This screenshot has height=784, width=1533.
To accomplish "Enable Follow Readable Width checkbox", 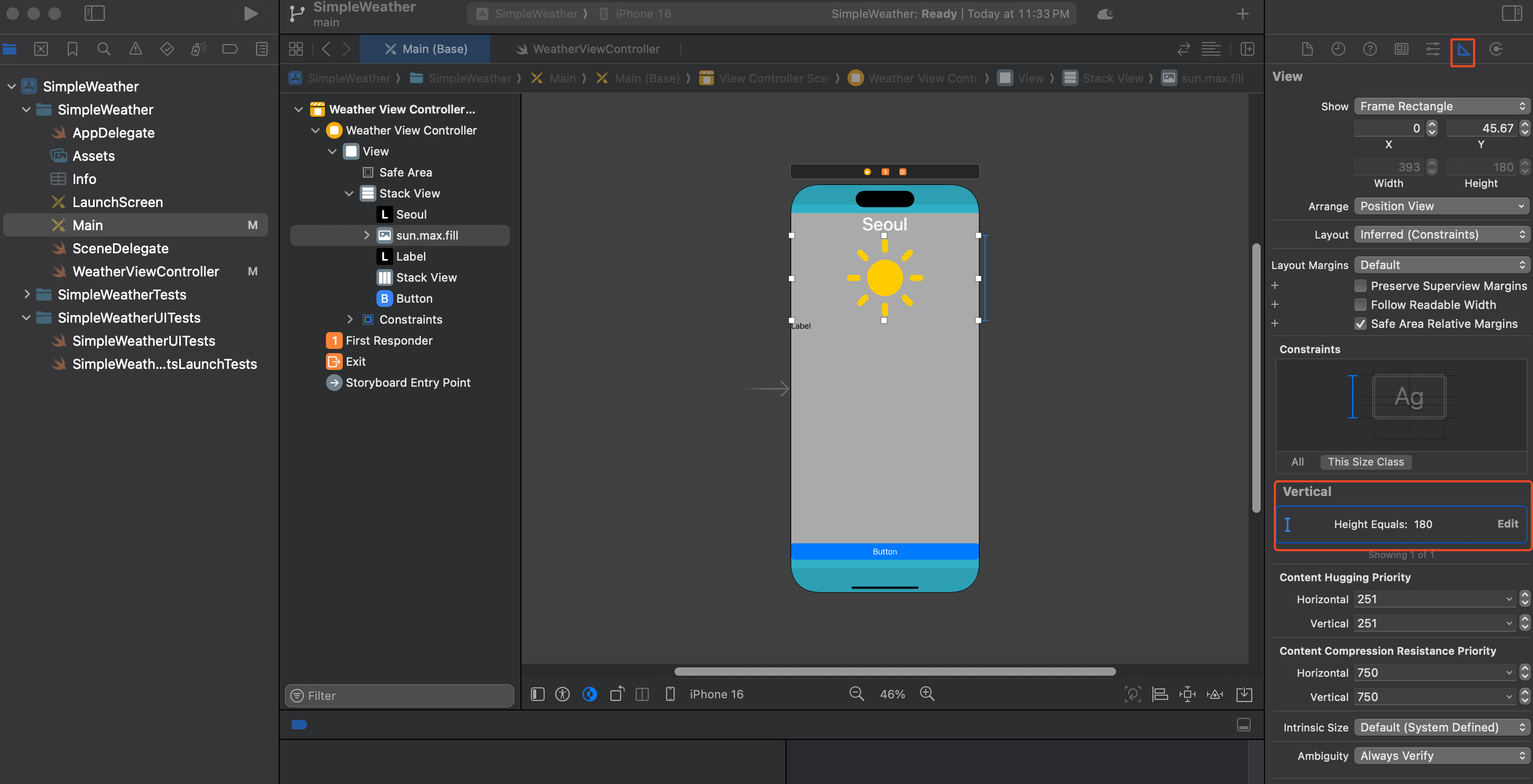I will [x=1361, y=305].
